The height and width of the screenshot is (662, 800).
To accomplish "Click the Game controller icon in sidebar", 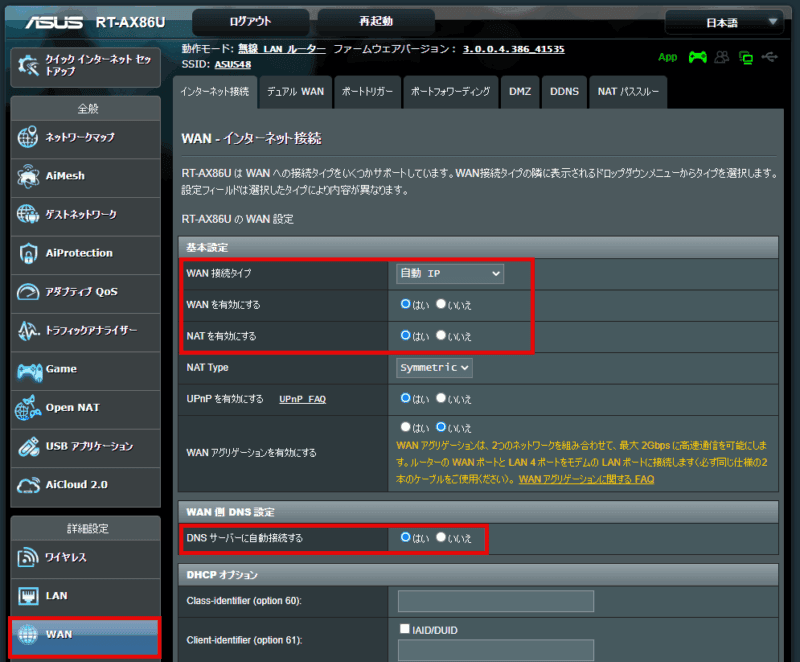I will coord(28,370).
